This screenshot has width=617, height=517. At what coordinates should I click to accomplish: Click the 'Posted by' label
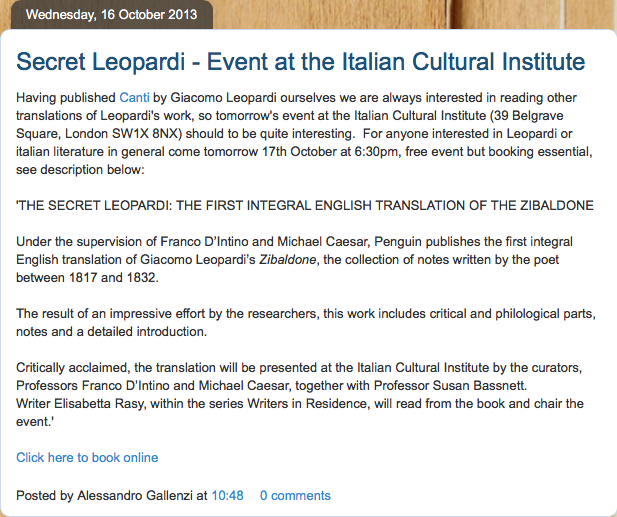44,495
